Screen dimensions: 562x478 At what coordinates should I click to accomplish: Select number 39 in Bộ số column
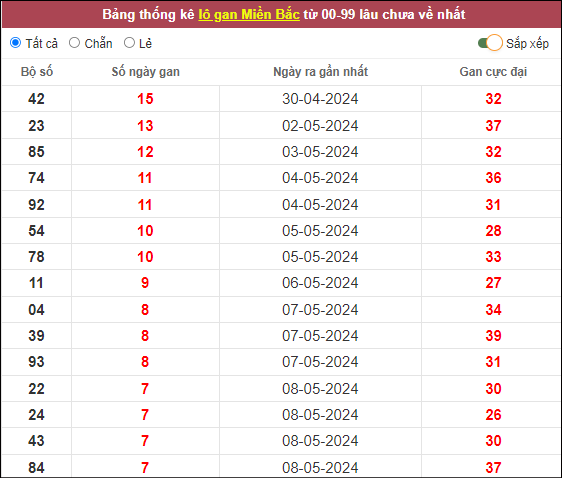[x=37, y=336]
